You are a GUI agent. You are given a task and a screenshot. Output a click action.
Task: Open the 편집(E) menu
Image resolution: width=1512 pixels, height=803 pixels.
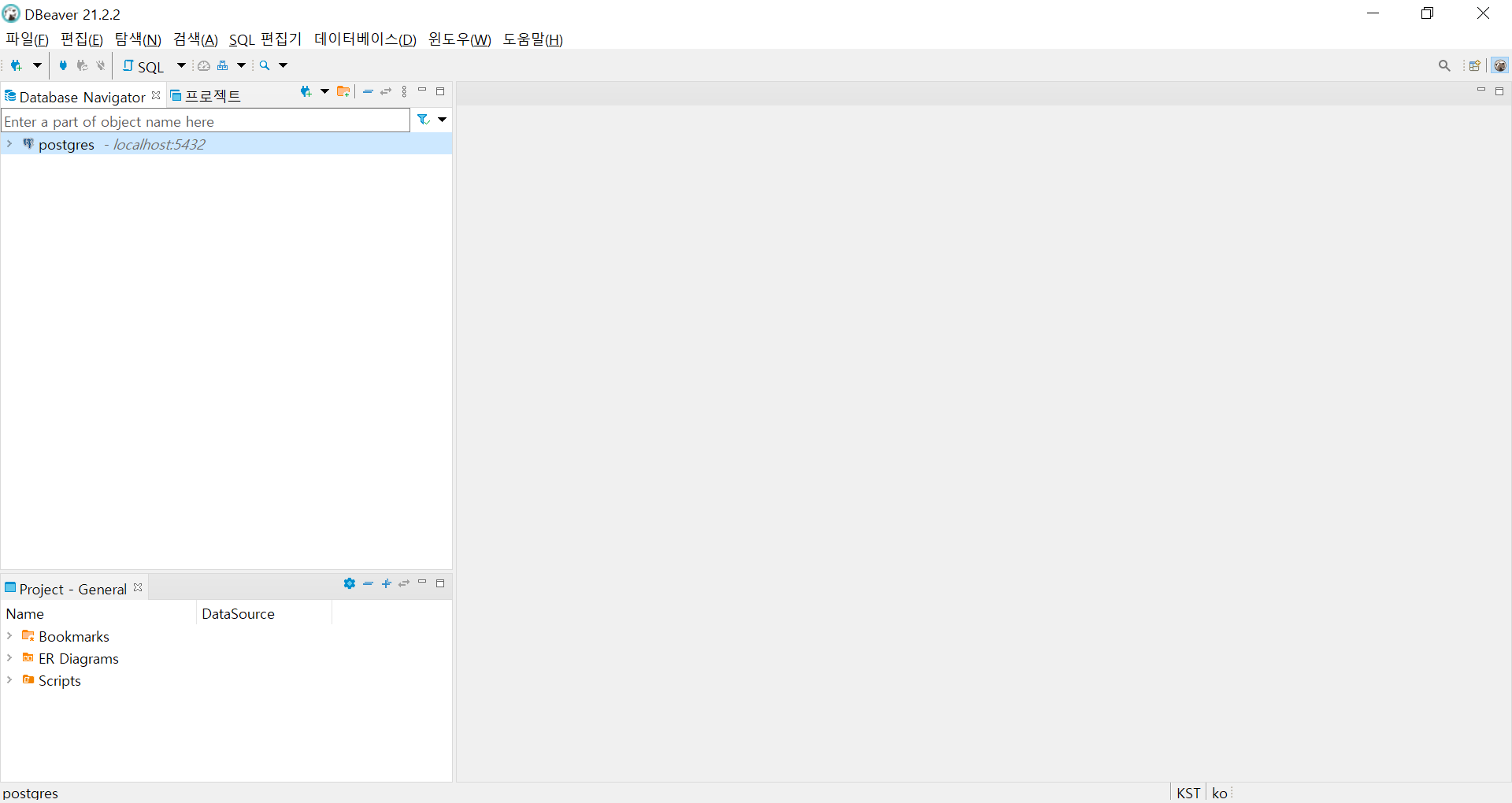[82, 39]
